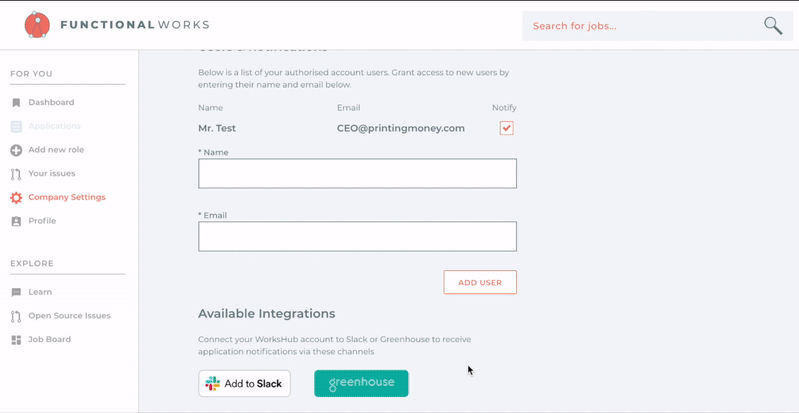The image size is (799, 413).
Task: Uncheck the Notify checkbox for Mr. Test
Action: [506, 128]
